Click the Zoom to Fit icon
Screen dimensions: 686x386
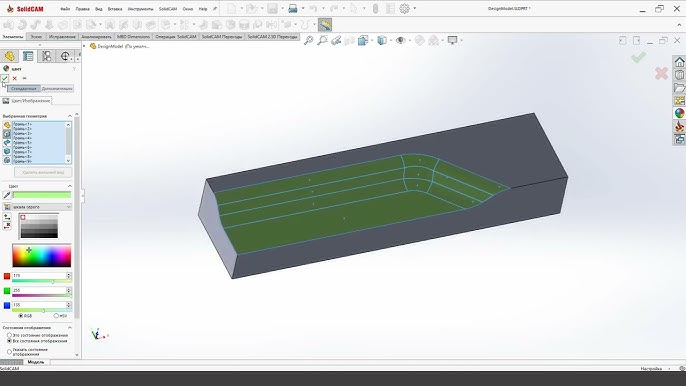tap(308, 41)
